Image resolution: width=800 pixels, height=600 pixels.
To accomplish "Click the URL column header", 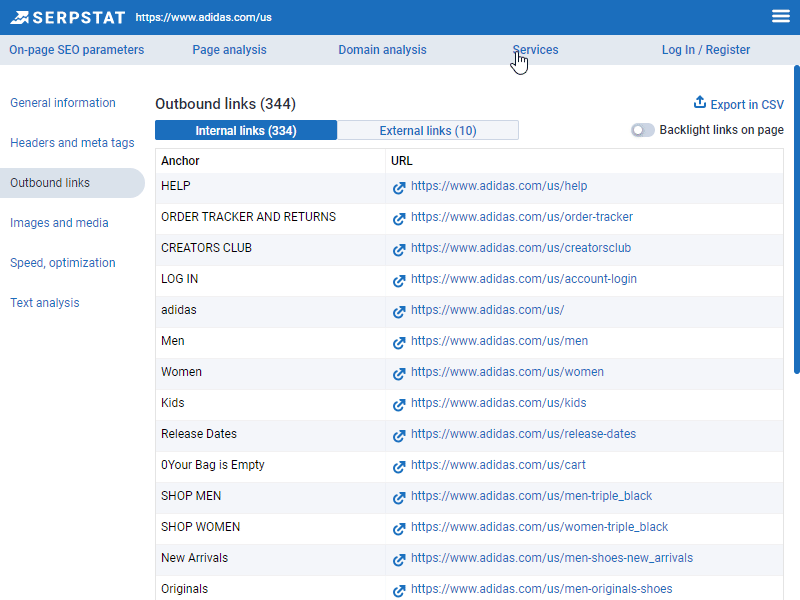I will pyautogui.click(x=402, y=161).
